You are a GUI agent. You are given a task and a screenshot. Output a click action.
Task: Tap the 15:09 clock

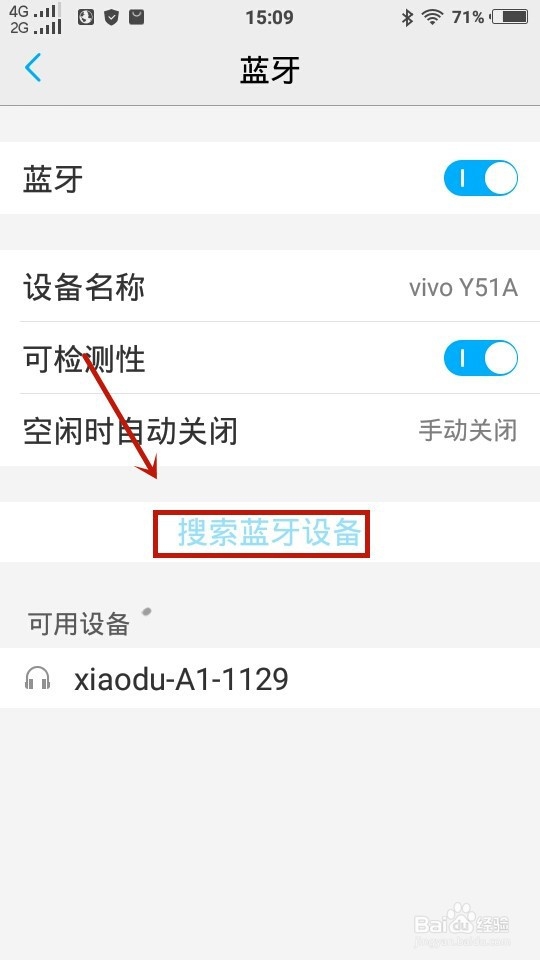point(269,17)
